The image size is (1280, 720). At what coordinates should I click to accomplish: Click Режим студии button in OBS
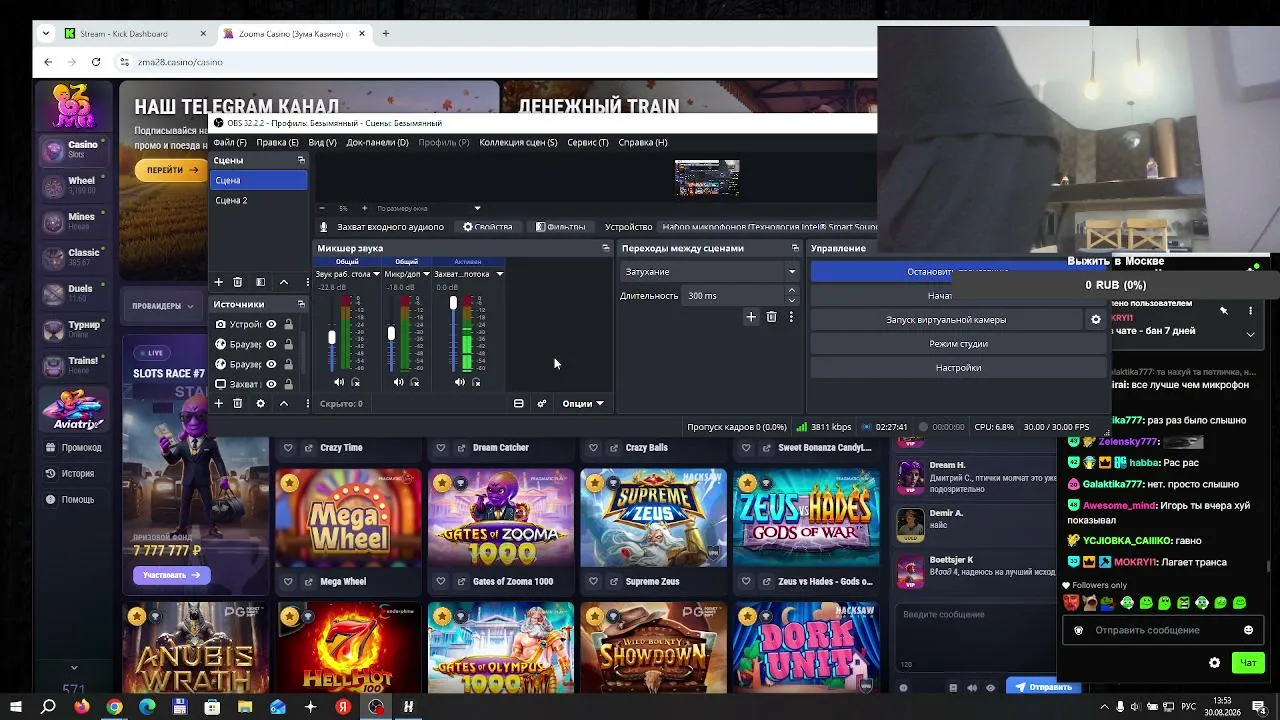click(x=958, y=344)
